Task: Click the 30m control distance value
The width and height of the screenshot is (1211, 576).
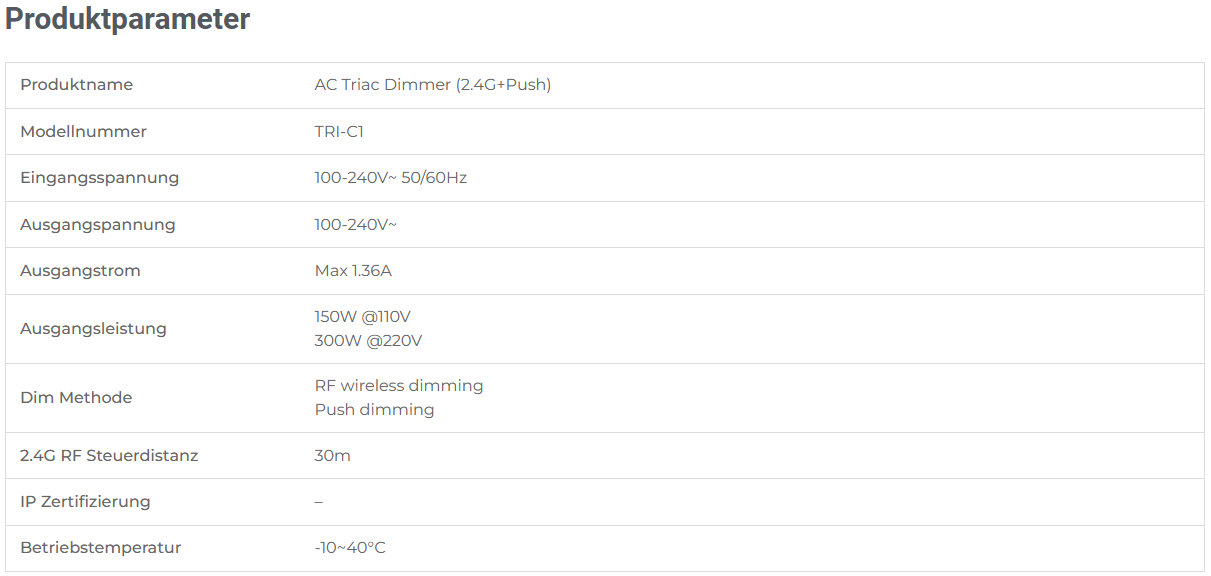Action: (332, 455)
